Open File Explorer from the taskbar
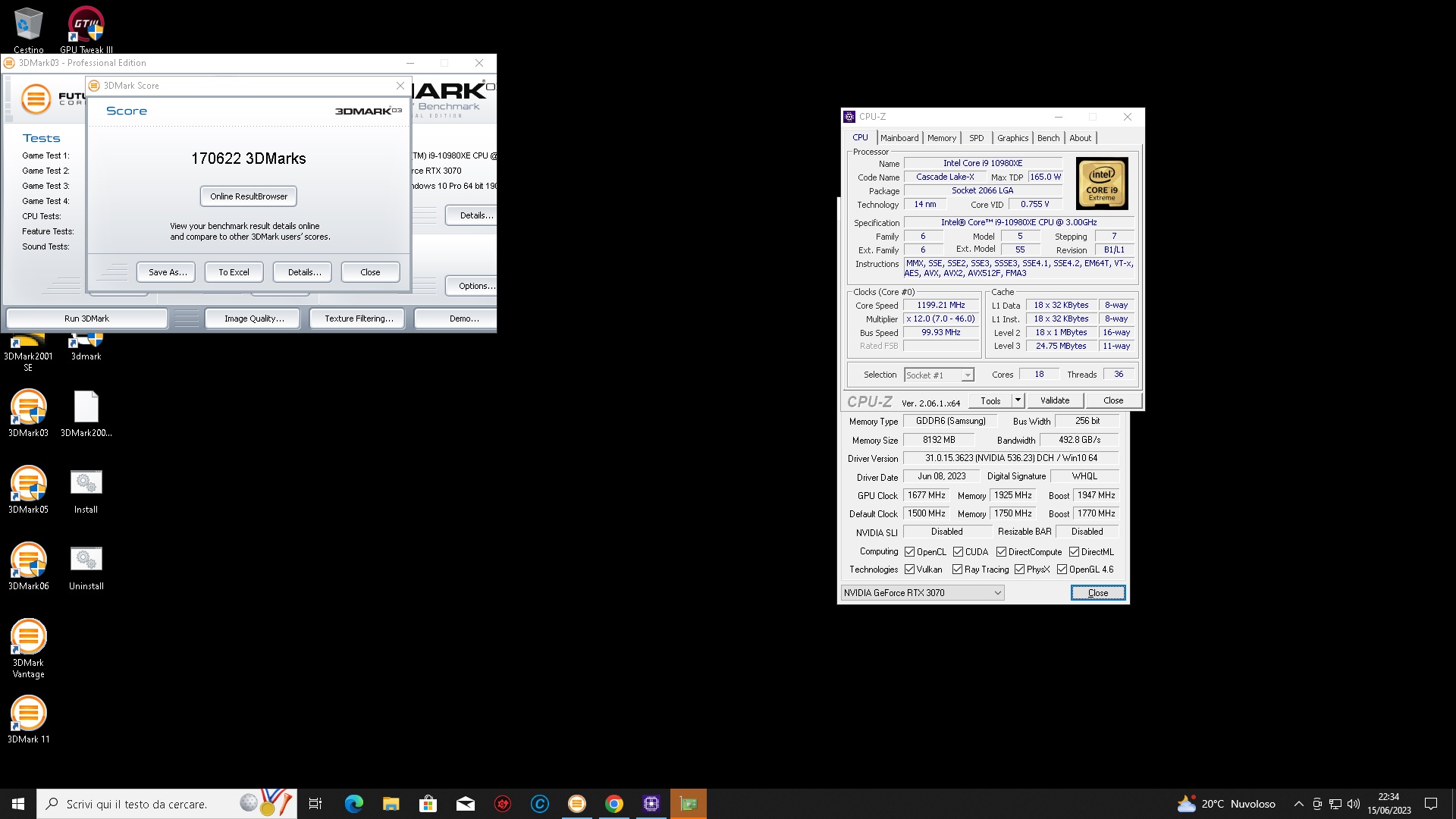Viewport: 1456px width, 819px height. [x=391, y=804]
